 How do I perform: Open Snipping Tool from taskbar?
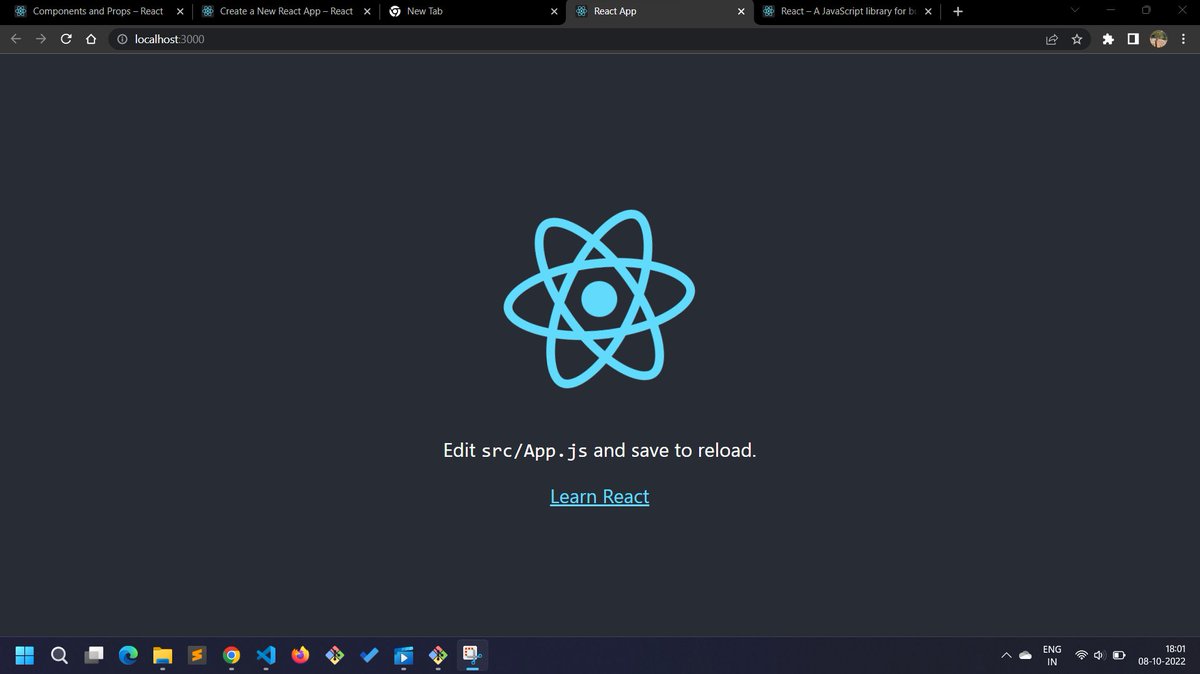click(x=472, y=656)
